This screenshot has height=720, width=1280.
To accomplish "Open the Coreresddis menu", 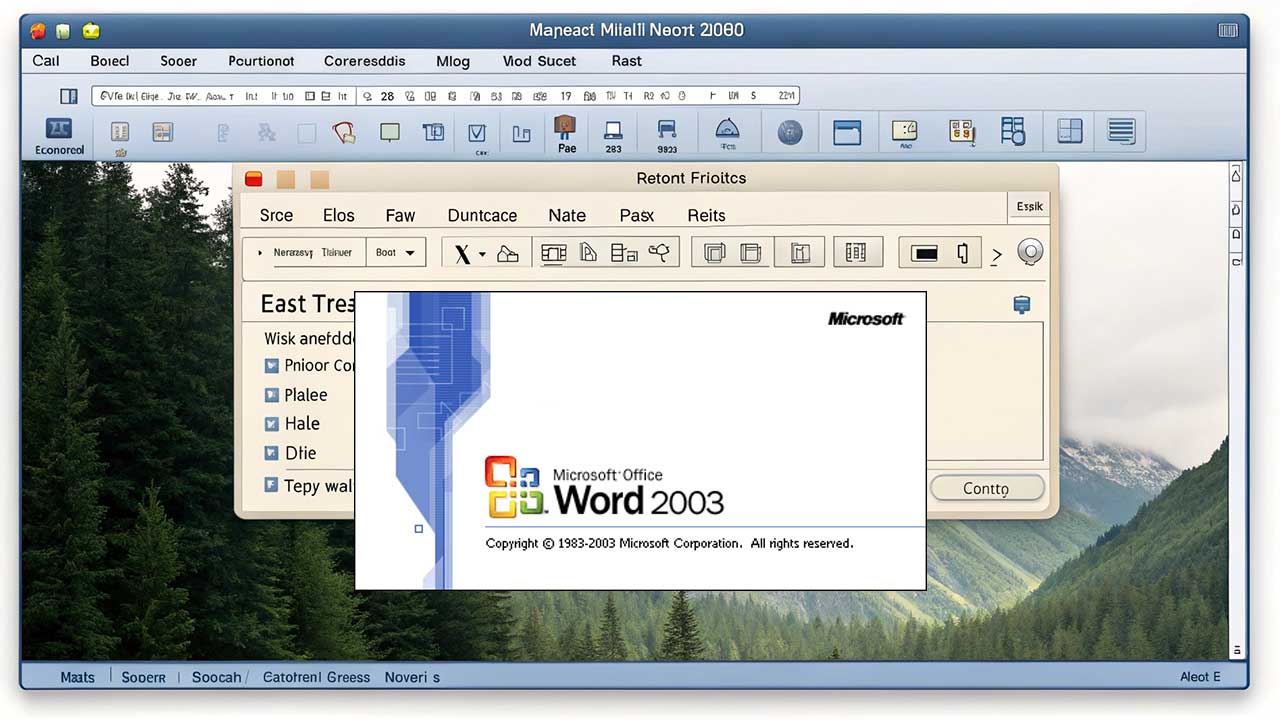I will (x=365, y=61).
